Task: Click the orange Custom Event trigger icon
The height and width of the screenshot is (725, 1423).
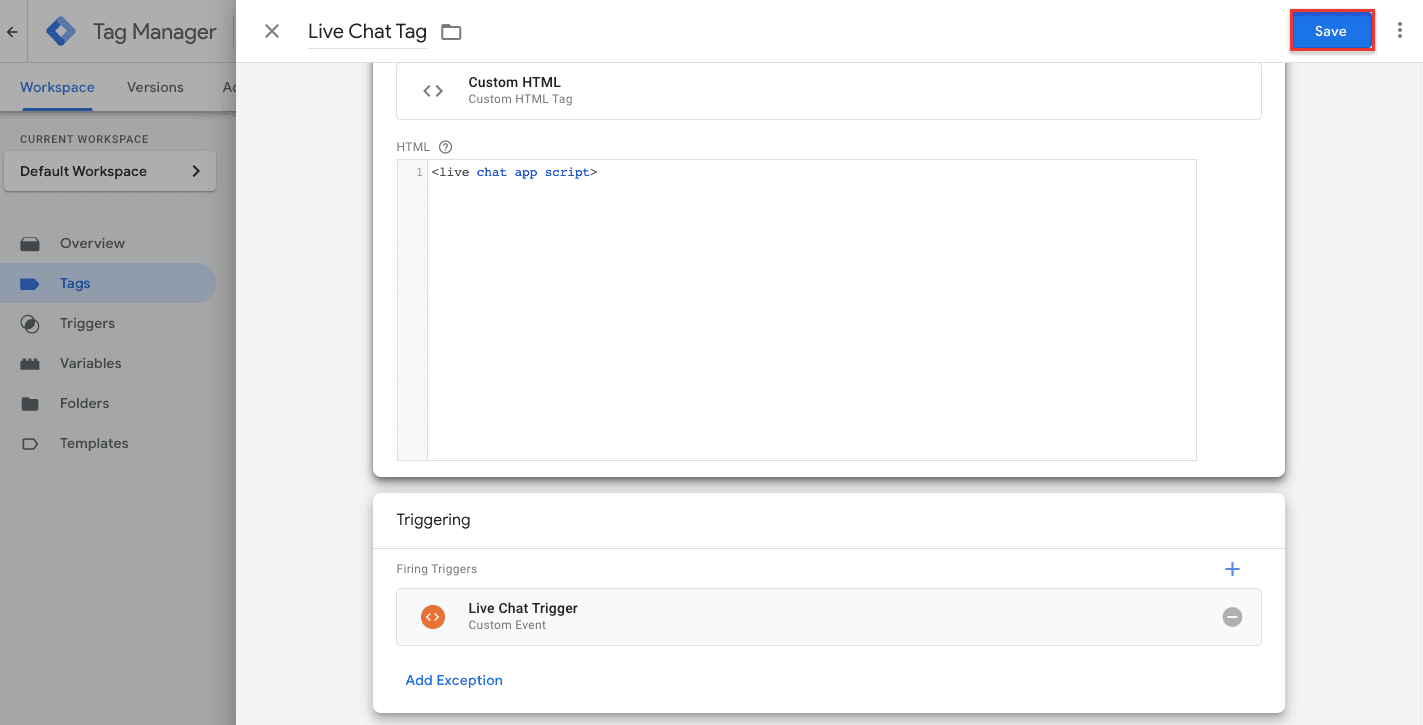Action: point(433,617)
